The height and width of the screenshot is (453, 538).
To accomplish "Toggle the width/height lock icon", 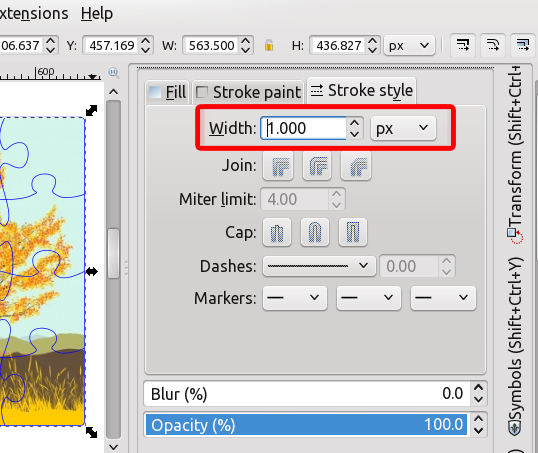I will (x=269, y=45).
